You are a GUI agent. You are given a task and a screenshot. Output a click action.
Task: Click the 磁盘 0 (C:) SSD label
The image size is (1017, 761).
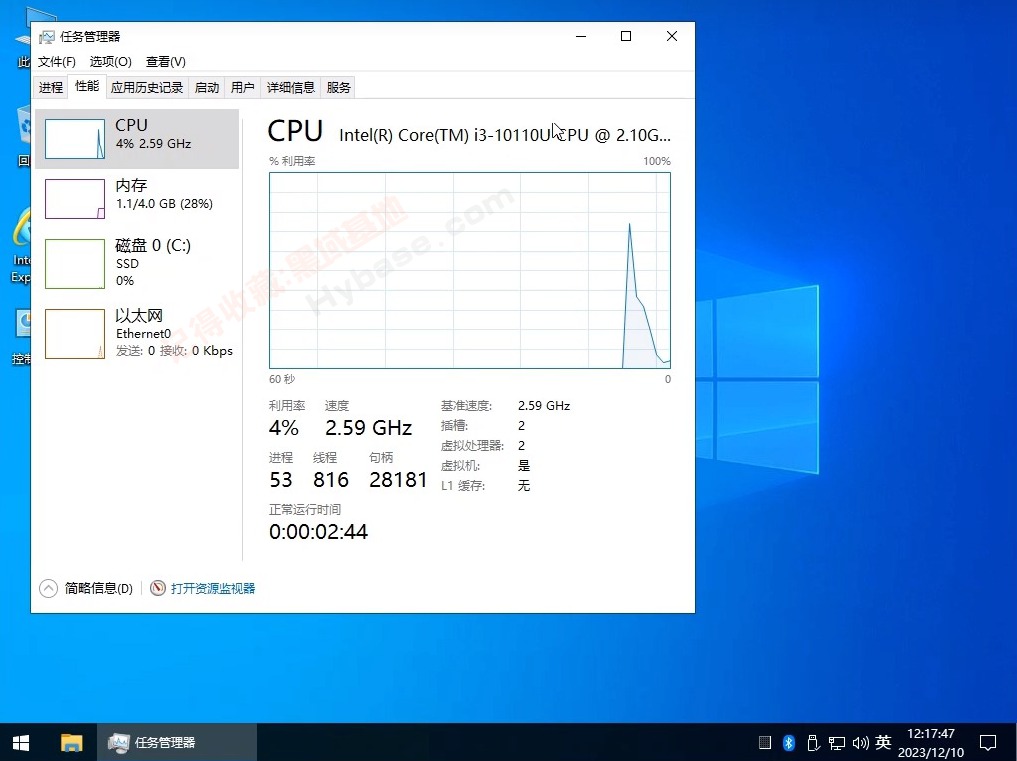tap(153, 254)
